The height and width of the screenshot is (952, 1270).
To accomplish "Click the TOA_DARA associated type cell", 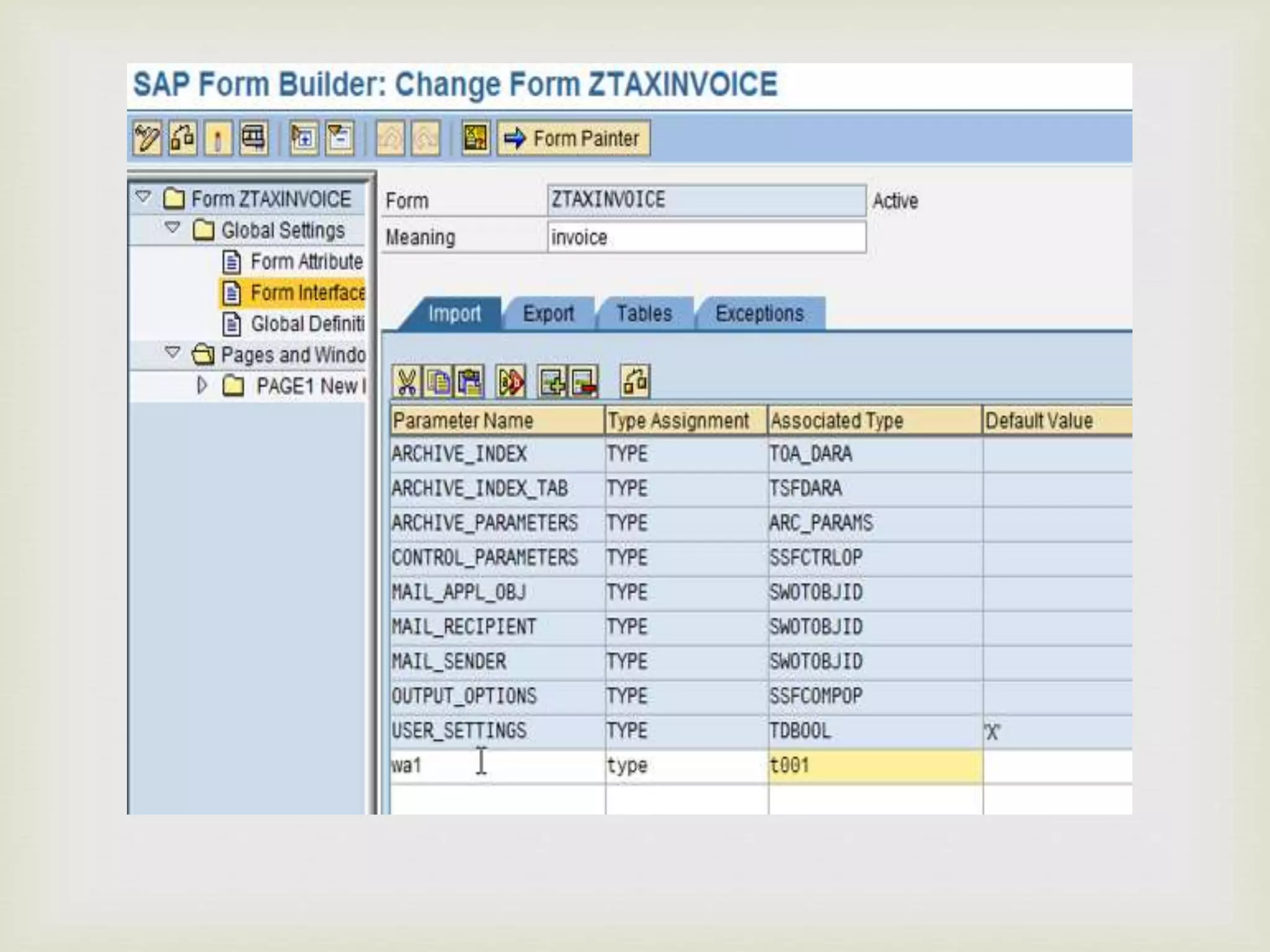I will (x=875, y=454).
